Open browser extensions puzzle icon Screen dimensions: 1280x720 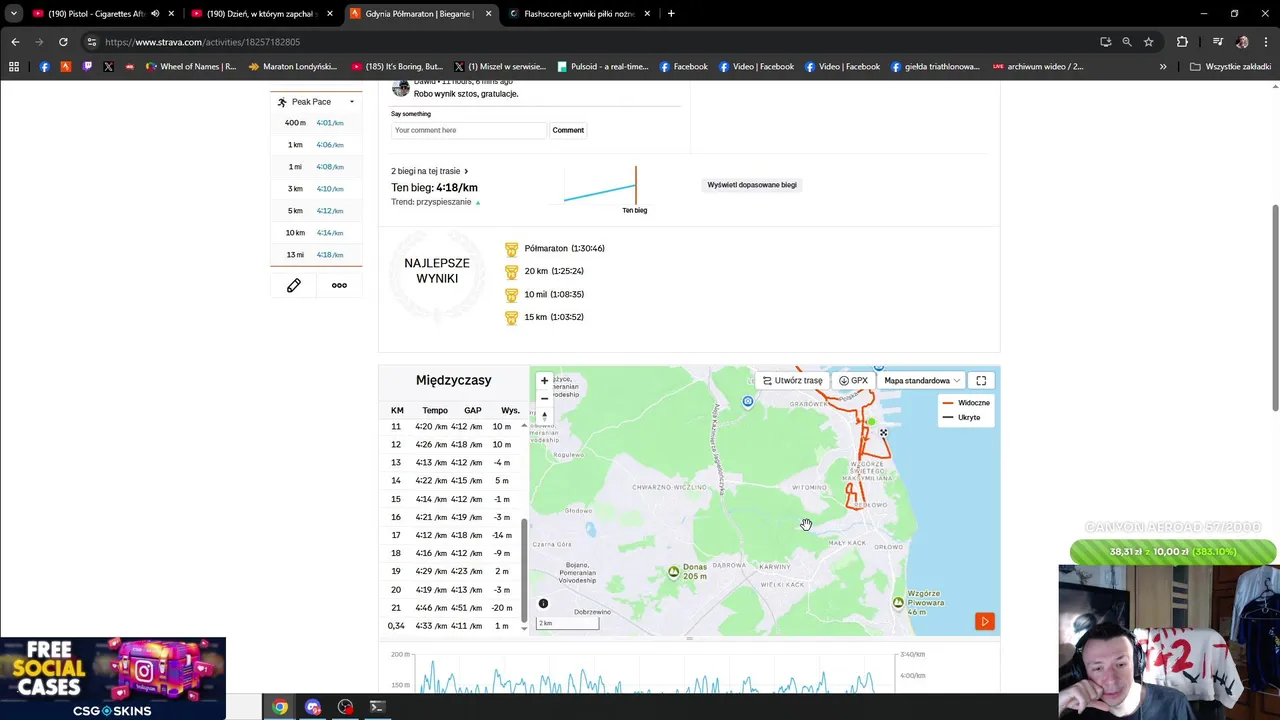[x=1182, y=42]
